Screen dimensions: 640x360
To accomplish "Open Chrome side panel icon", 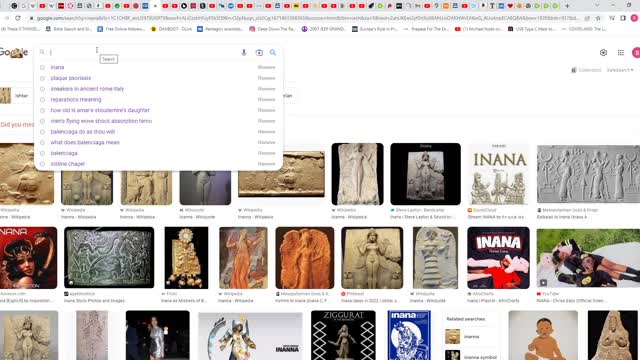I will pos(623,18).
